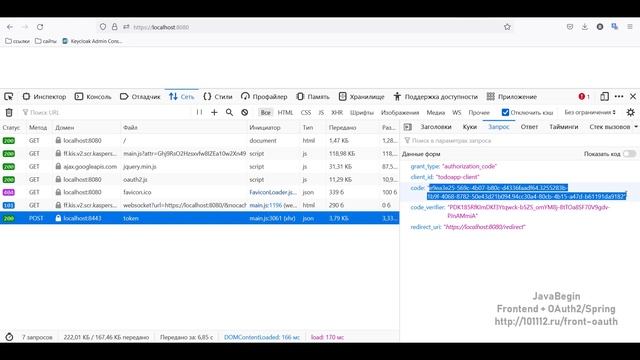Switch to the Приложение tab
This screenshot has height=360, width=640.
[x=512, y=97]
